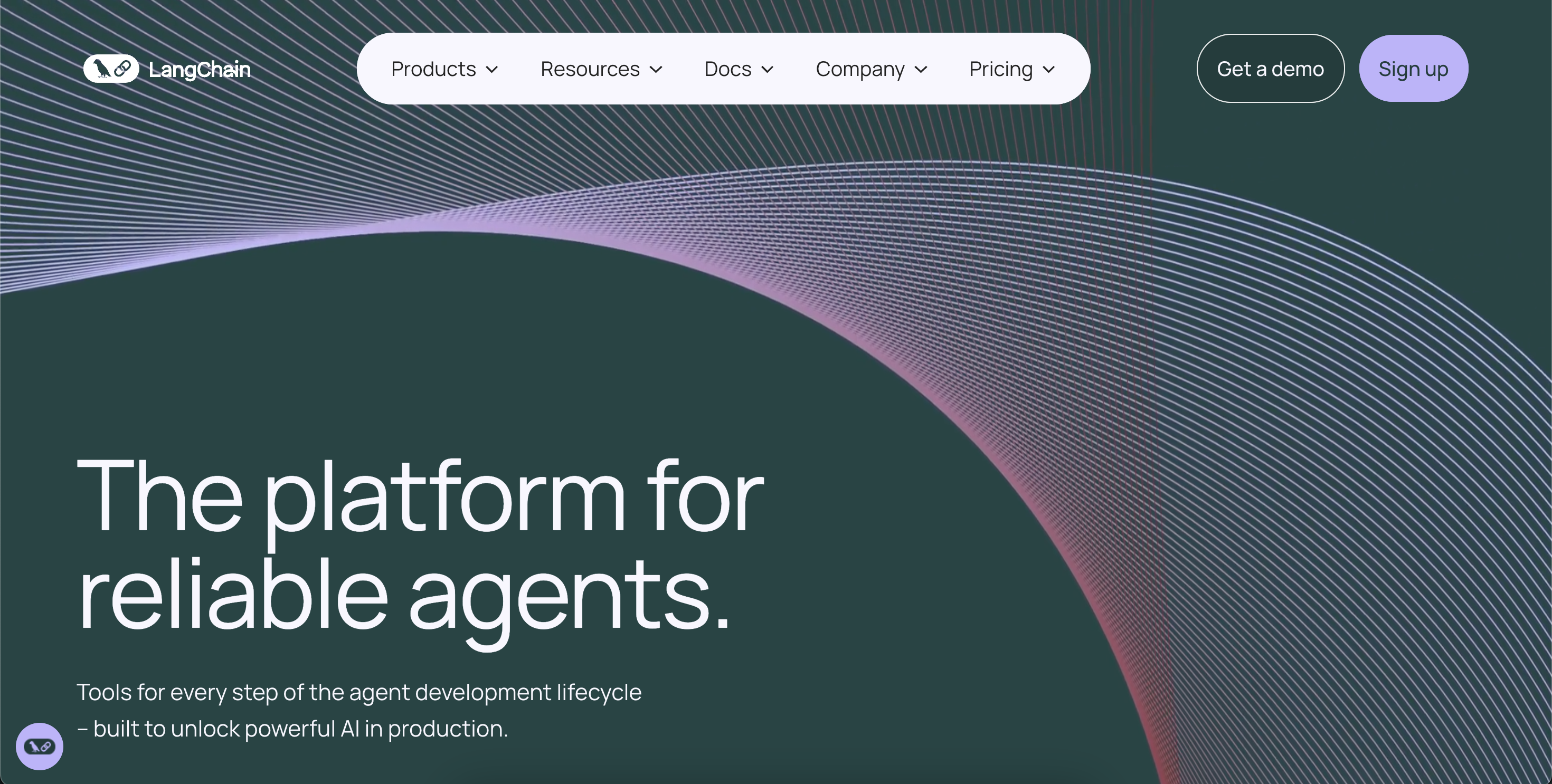Open the Products menu

444,69
